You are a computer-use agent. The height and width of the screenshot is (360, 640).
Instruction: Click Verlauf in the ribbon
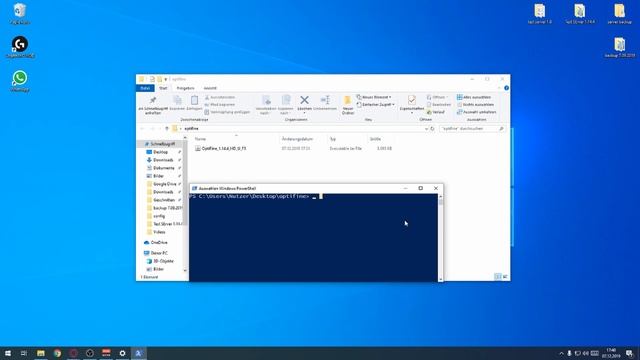[x=436, y=112]
